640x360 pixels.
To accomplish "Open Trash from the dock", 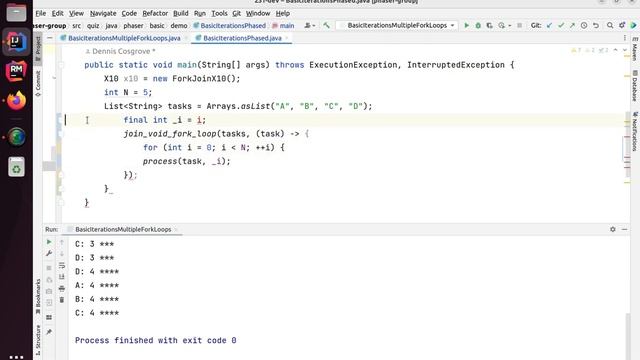I will click(16, 167).
